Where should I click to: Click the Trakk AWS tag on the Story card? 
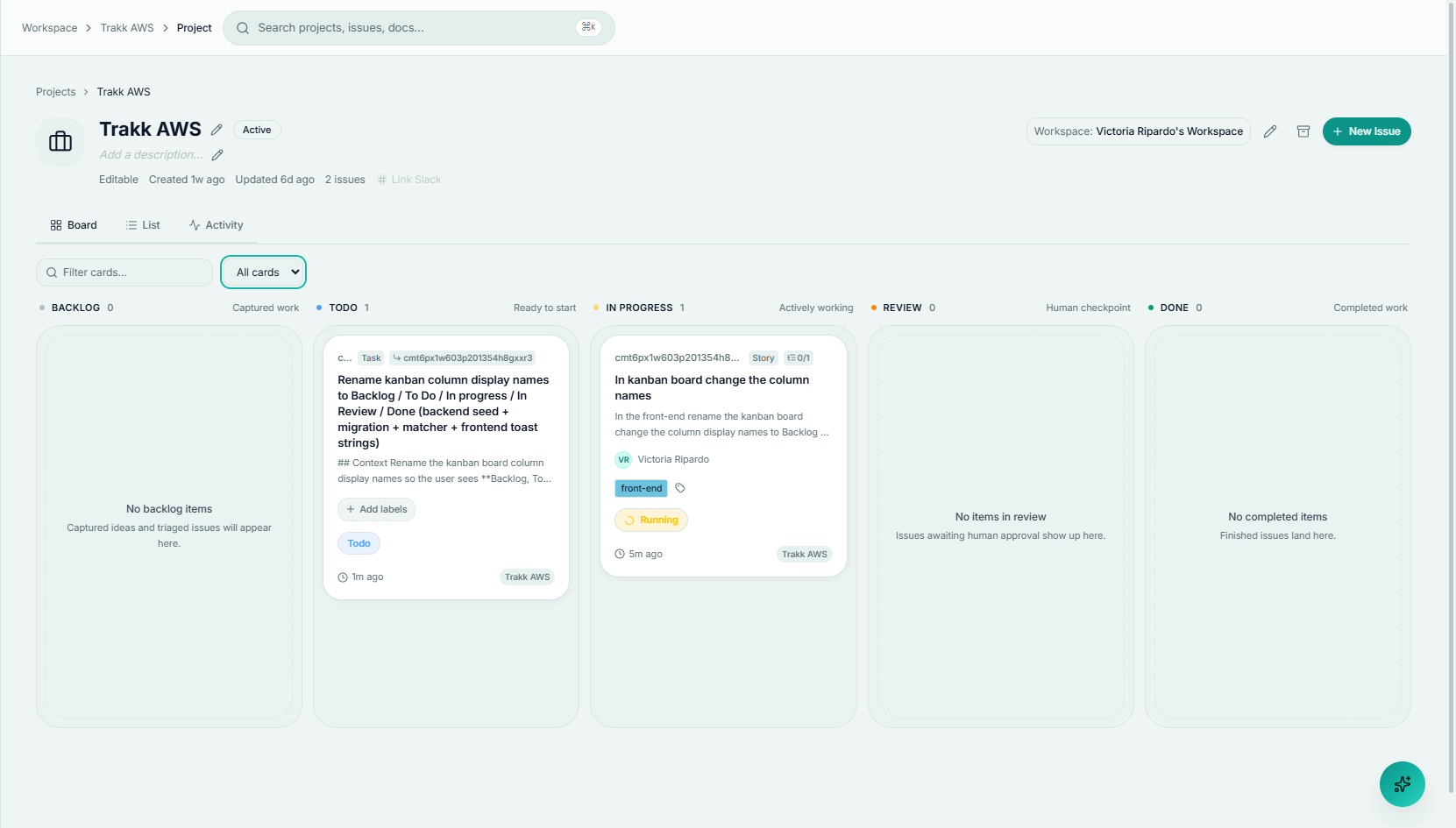click(805, 554)
